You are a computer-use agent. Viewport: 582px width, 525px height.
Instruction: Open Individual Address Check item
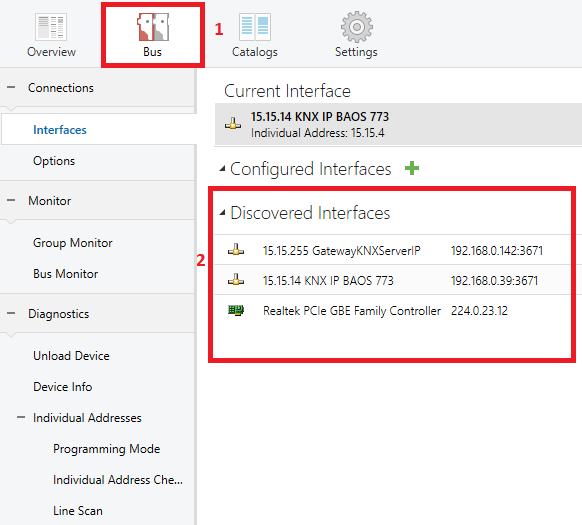click(118, 480)
